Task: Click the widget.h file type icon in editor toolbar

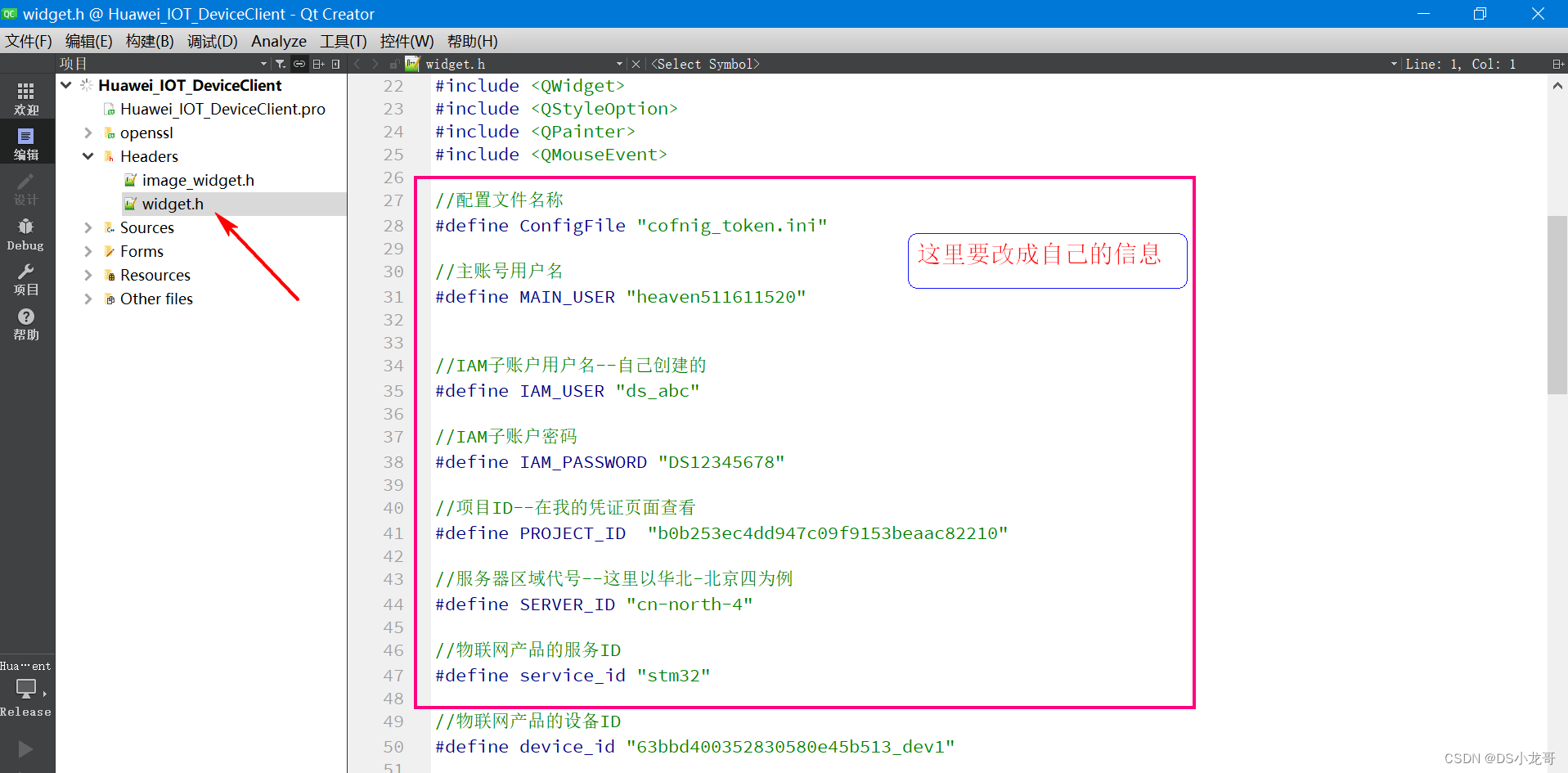Action: (x=412, y=63)
